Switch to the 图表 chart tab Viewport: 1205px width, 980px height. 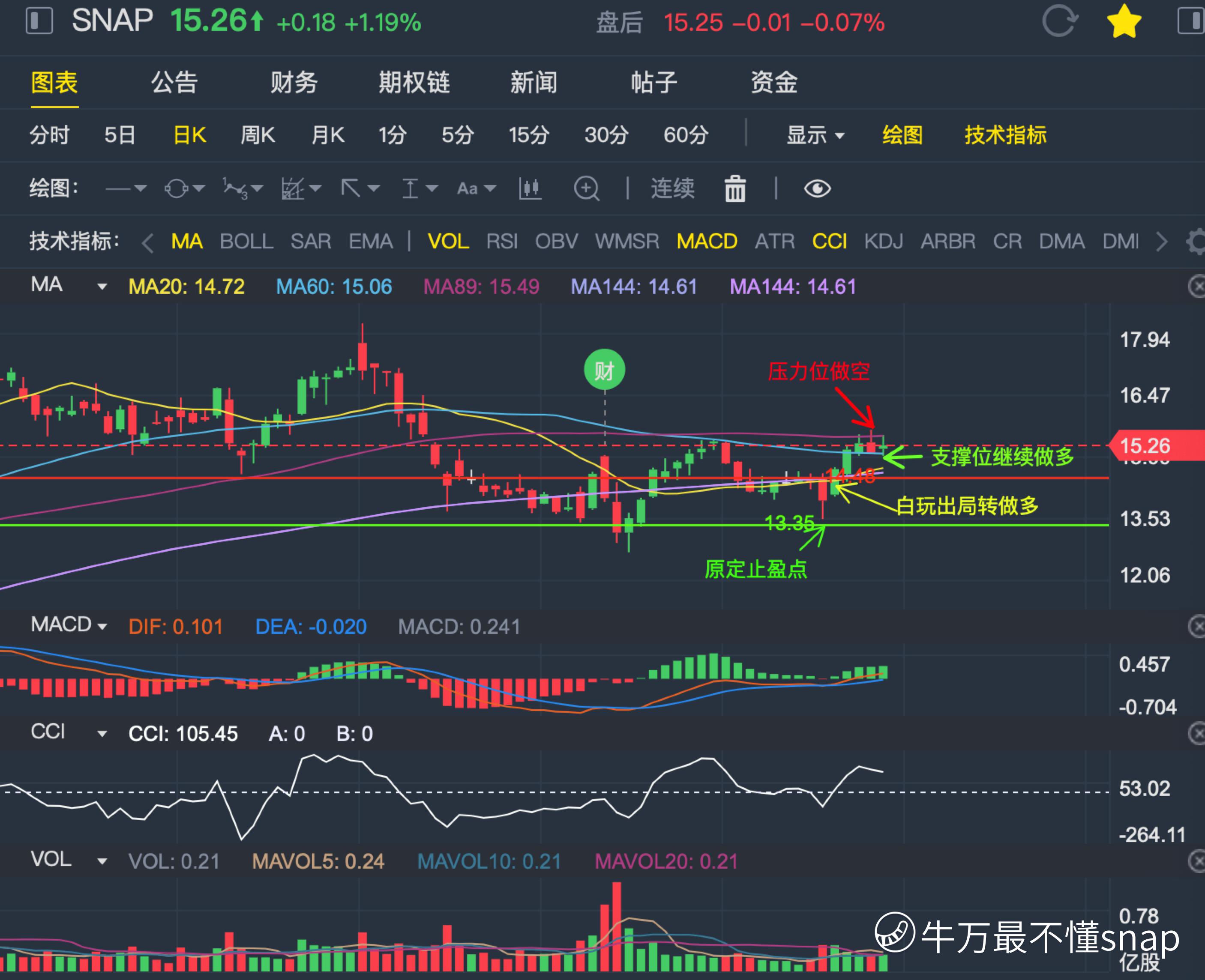[x=54, y=82]
